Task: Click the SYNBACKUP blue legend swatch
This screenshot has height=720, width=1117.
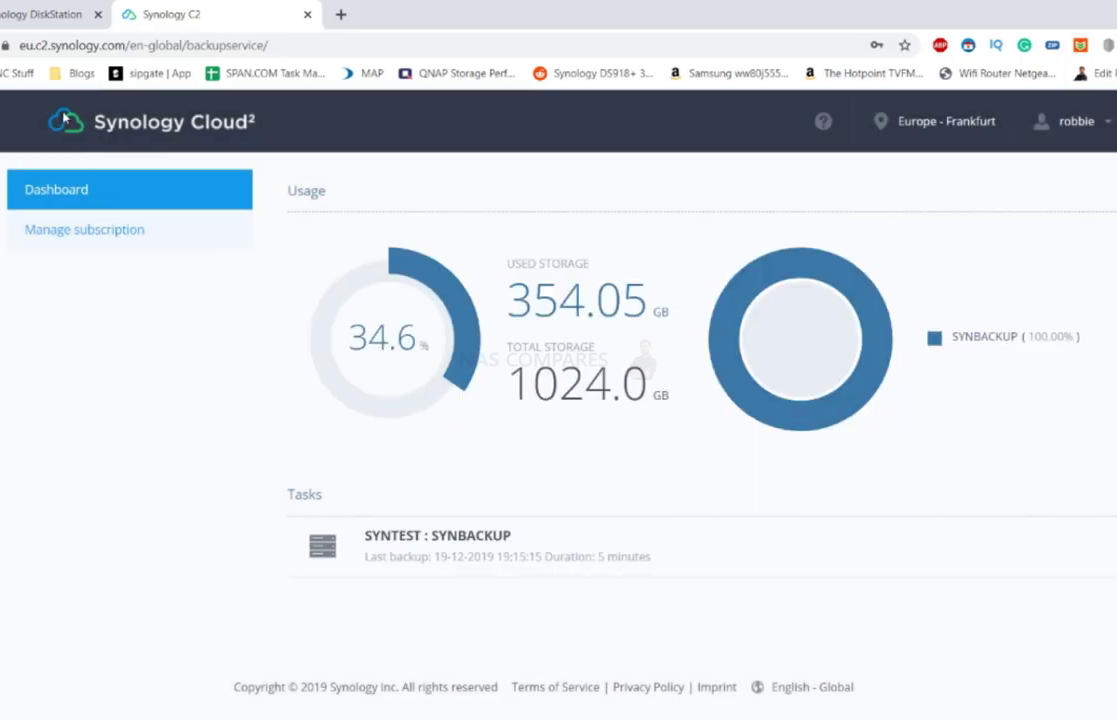Action: click(934, 338)
